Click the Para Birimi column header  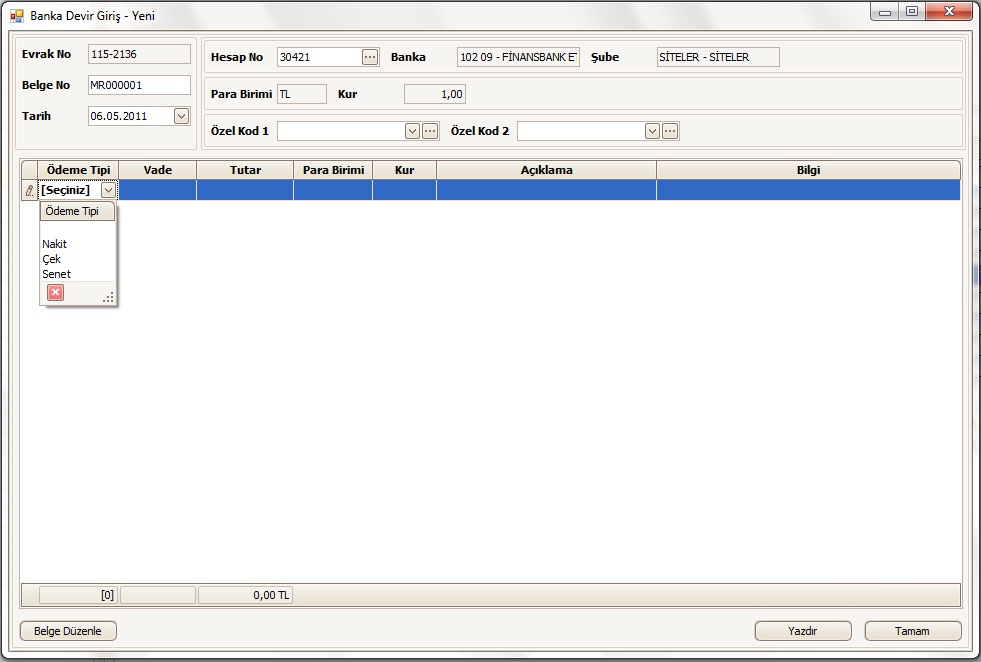click(333, 170)
